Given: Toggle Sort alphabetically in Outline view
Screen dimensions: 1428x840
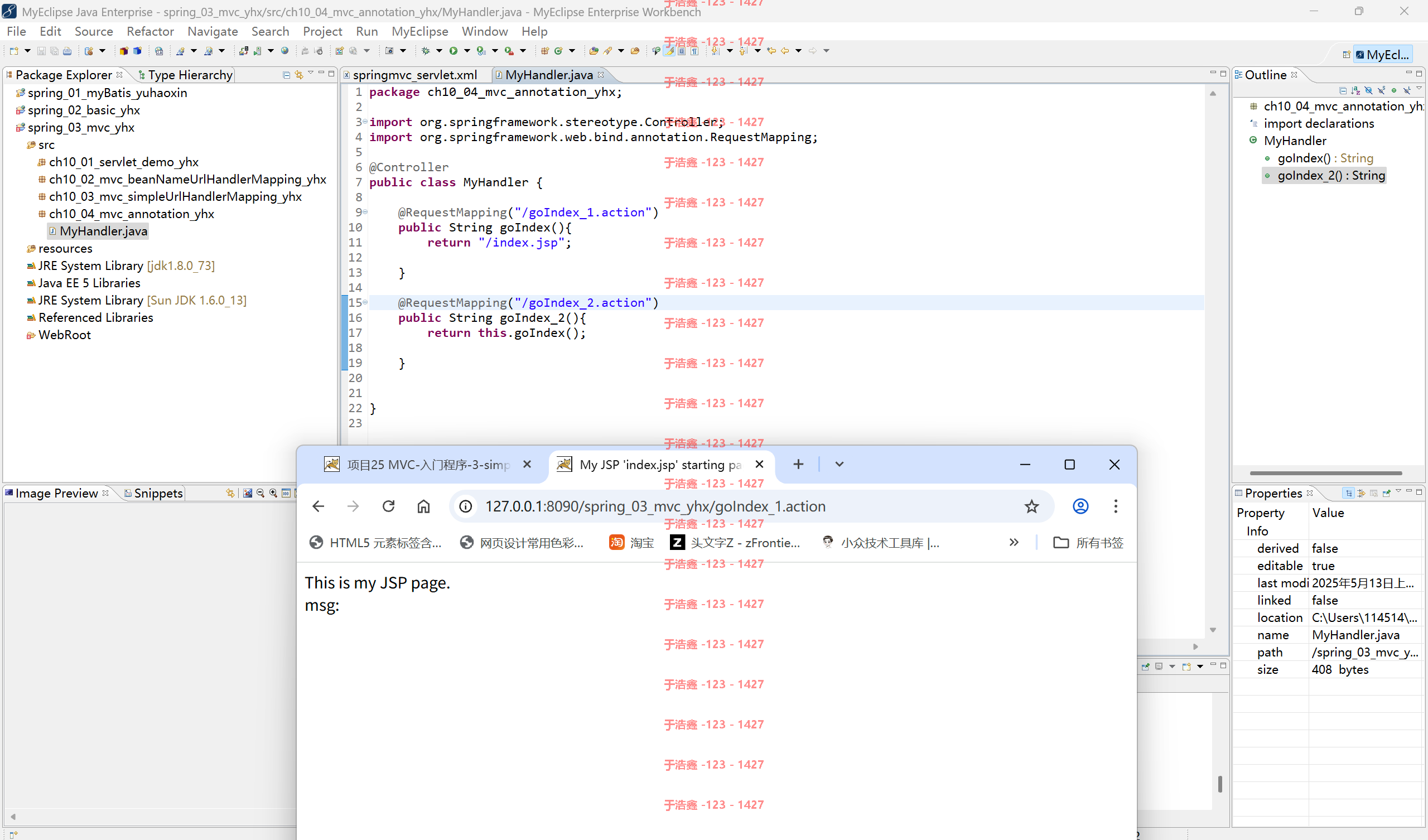Looking at the screenshot, I should pos(1355,91).
